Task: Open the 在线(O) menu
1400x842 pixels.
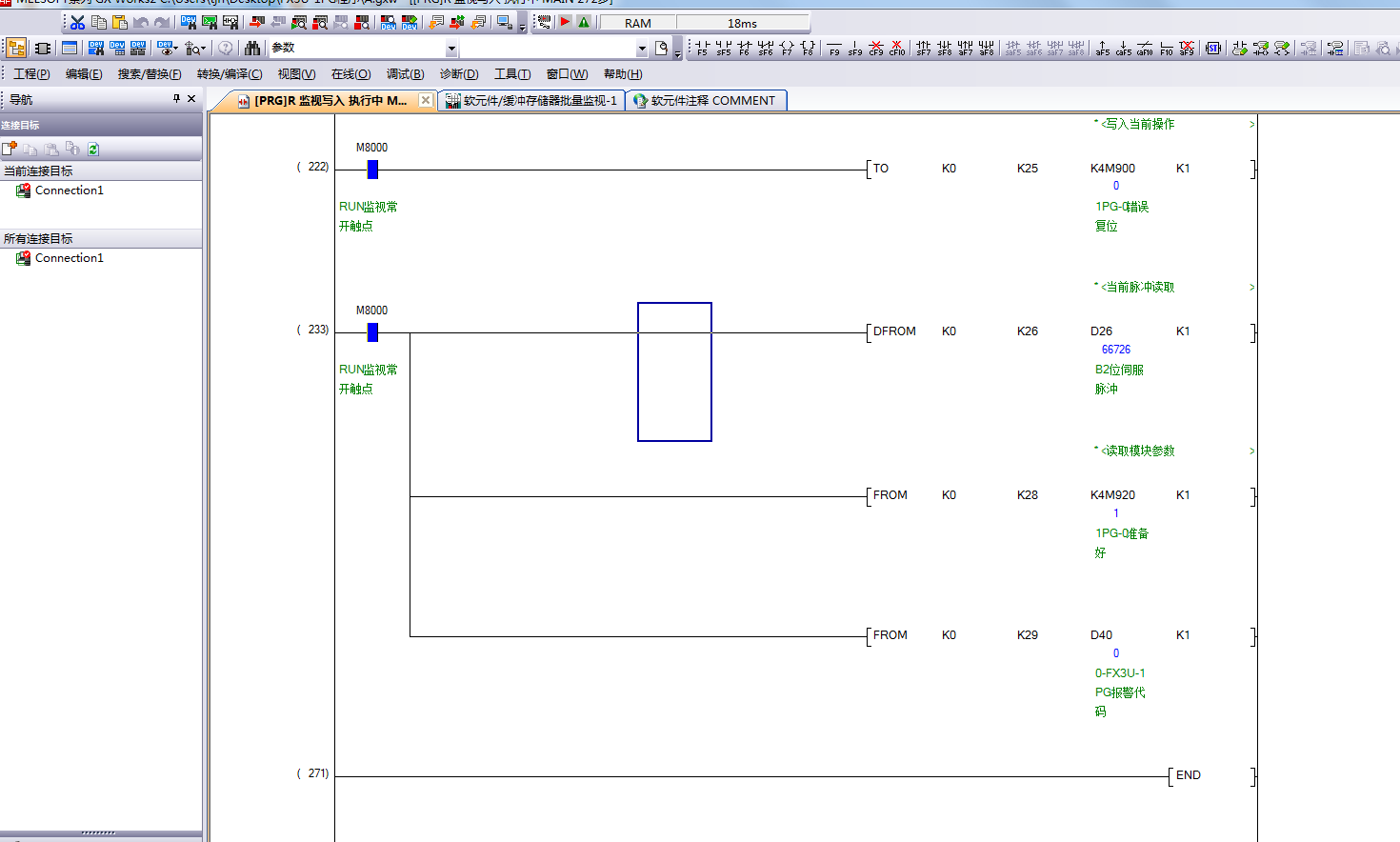Action: pyautogui.click(x=350, y=74)
